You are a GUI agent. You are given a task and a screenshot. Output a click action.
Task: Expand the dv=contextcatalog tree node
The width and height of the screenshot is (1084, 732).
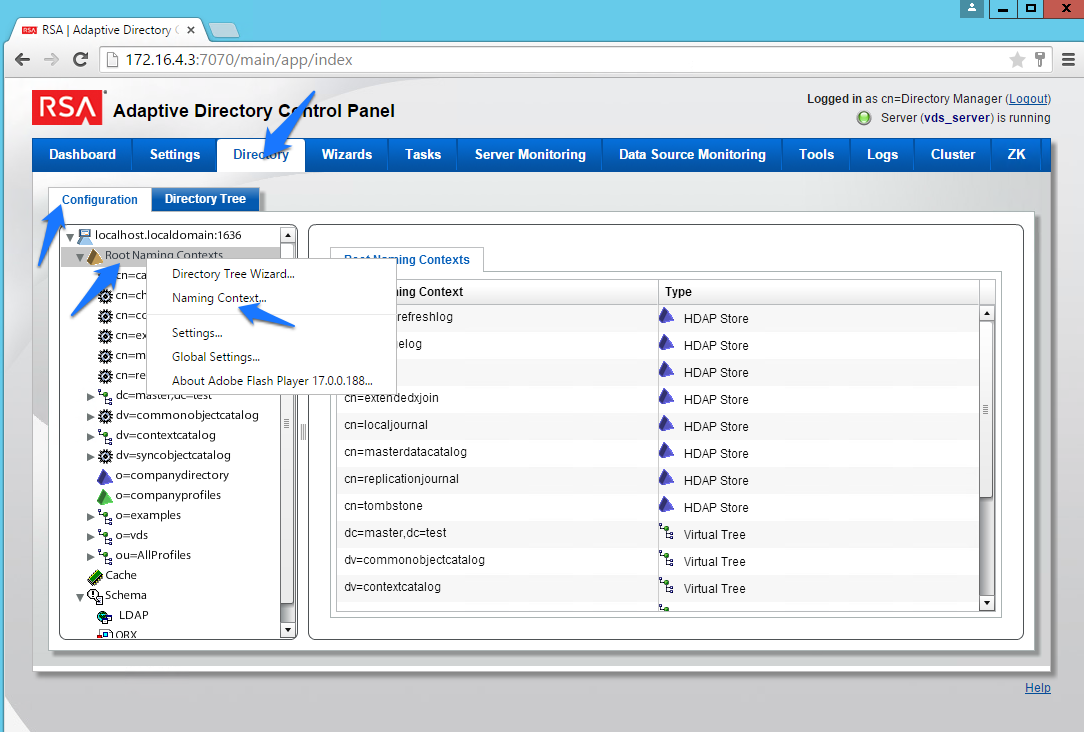click(x=91, y=437)
